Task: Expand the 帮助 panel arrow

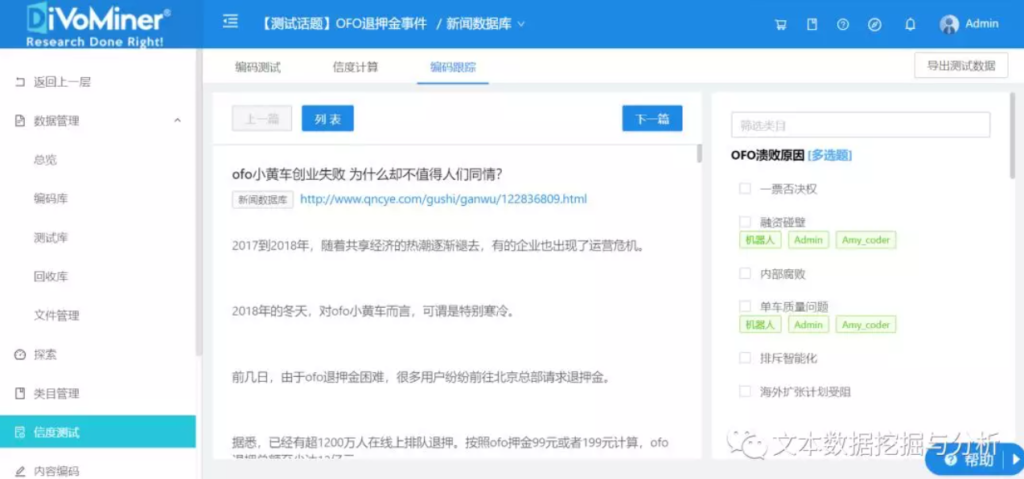Action: click(1016, 460)
